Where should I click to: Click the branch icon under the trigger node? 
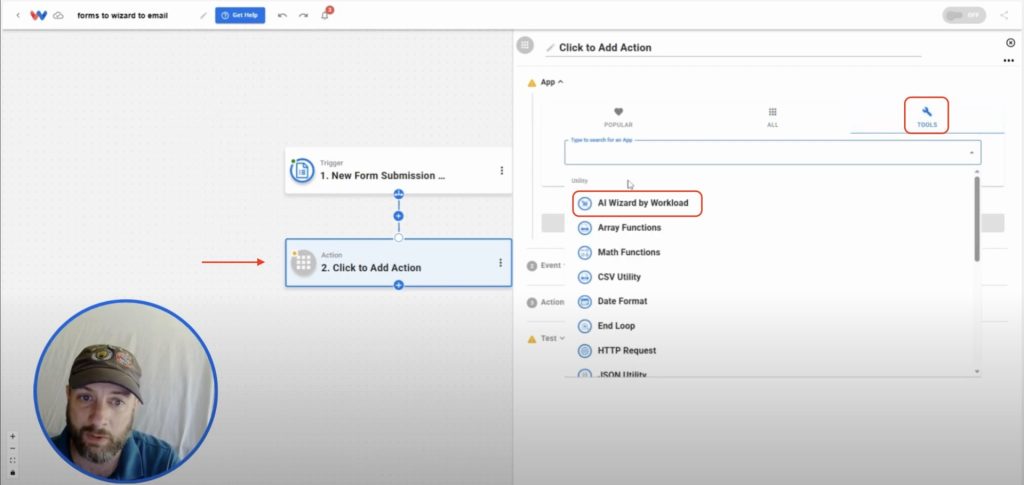(398, 194)
